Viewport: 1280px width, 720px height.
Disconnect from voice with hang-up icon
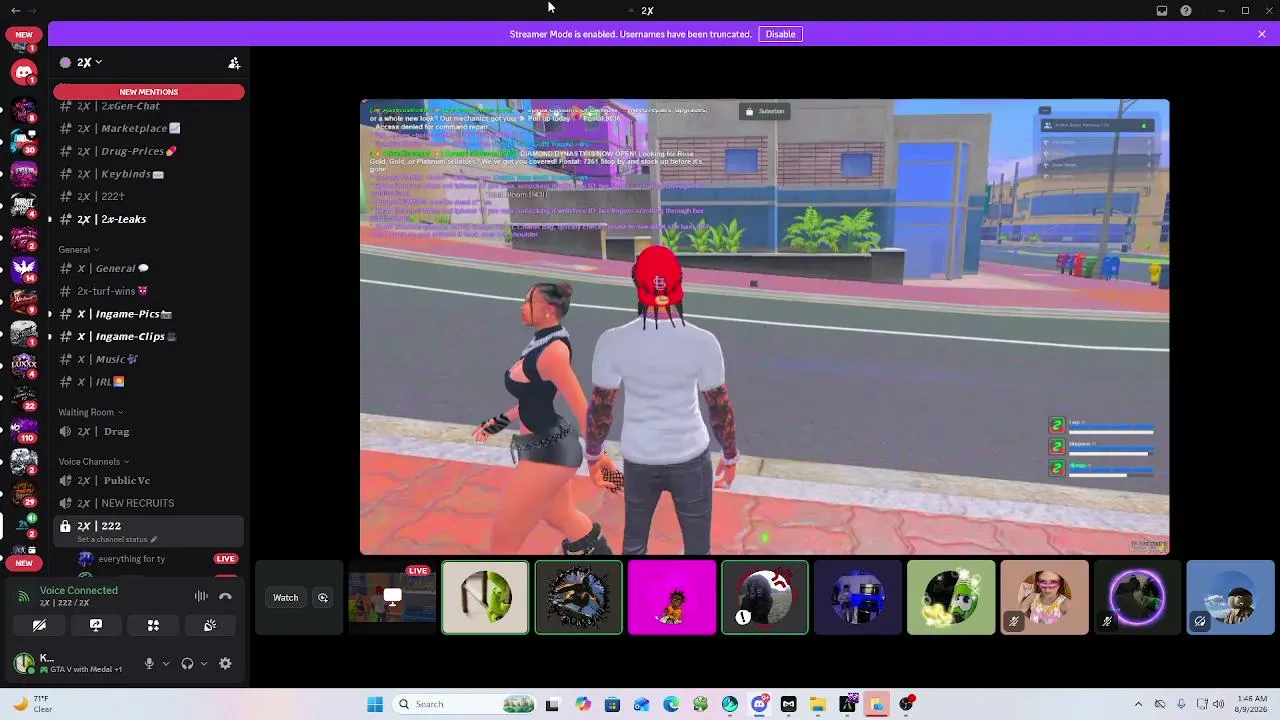coord(225,596)
